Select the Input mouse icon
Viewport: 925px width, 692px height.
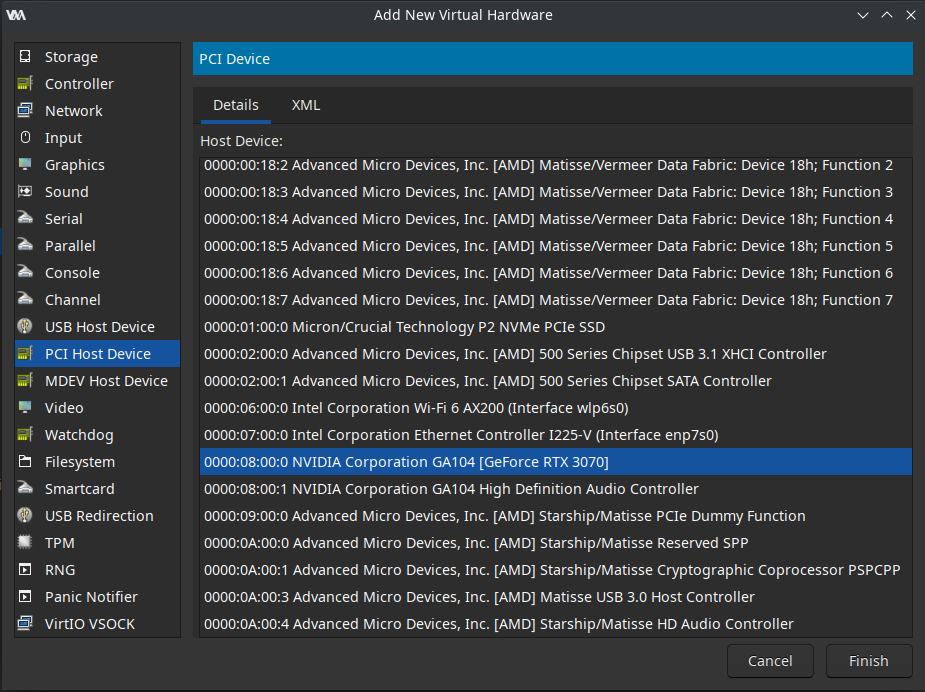tap(25, 138)
